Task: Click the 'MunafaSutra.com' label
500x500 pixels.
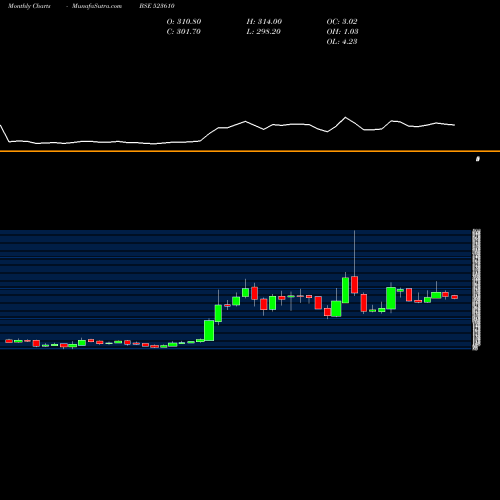Action: coord(97,6)
